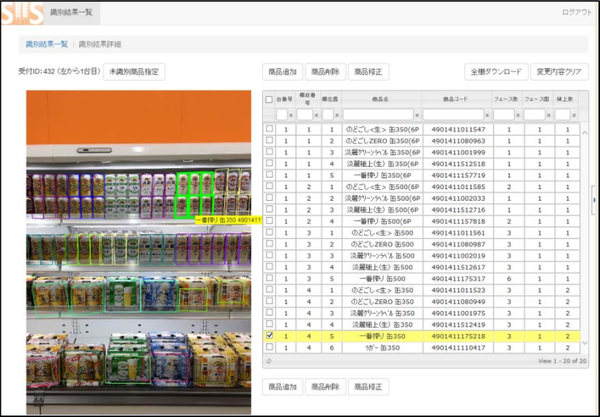Sort by the 商品コード column header
The image size is (600, 417).
456,99
